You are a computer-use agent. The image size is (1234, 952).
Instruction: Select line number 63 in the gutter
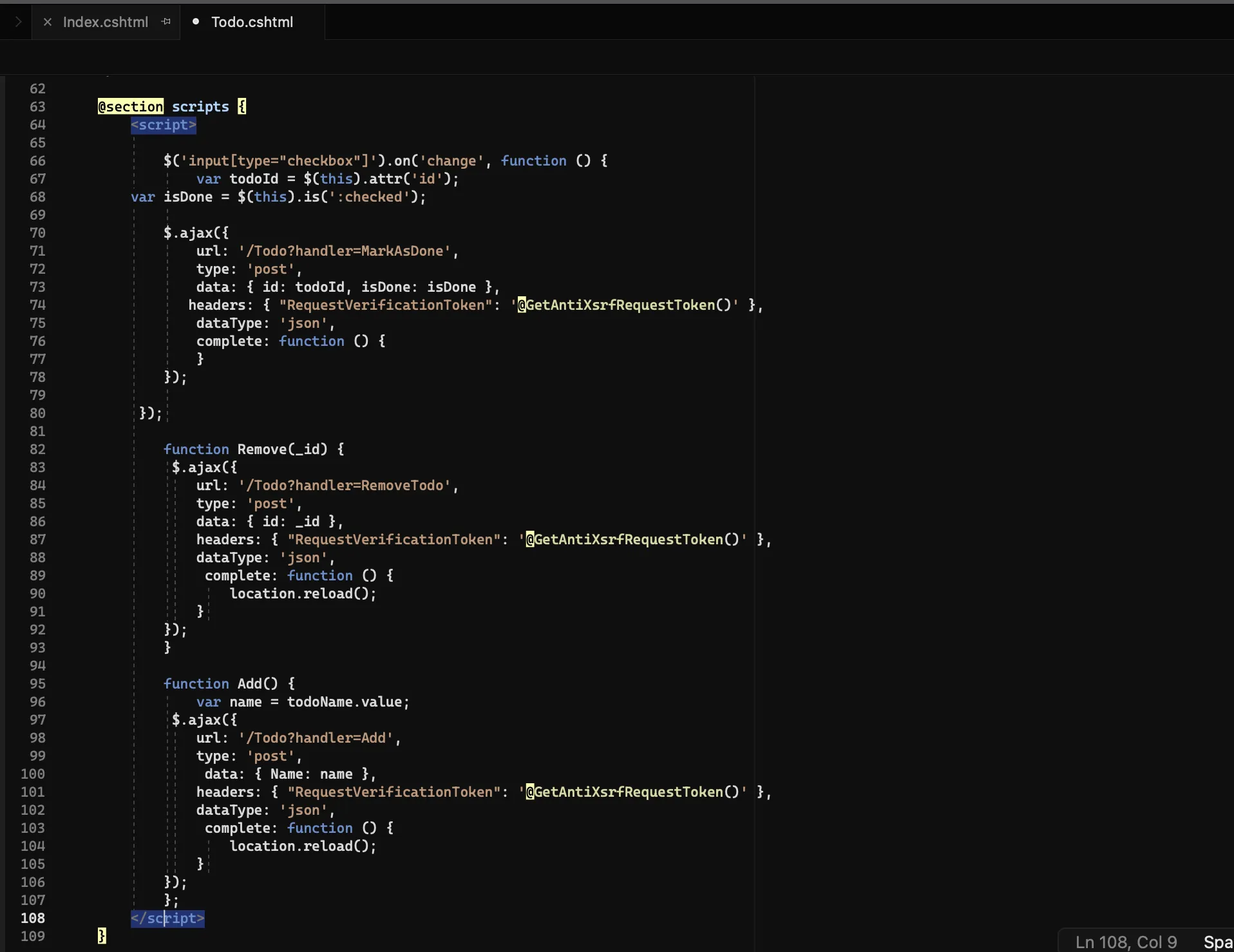[x=37, y=107]
